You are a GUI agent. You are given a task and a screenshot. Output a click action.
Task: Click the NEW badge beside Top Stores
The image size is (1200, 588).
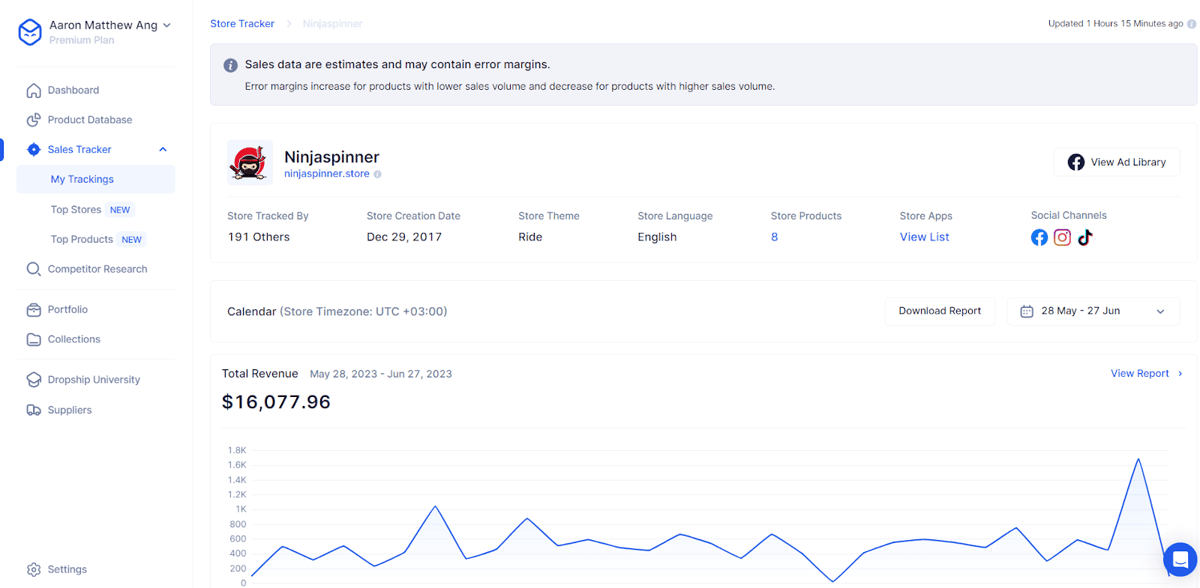point(120,210)
